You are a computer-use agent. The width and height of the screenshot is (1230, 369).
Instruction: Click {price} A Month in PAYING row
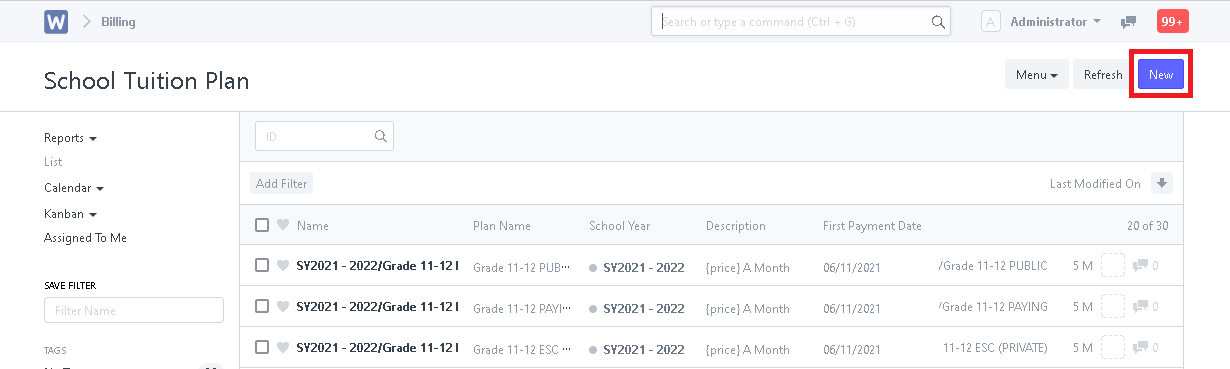click(x=748, y=308)
